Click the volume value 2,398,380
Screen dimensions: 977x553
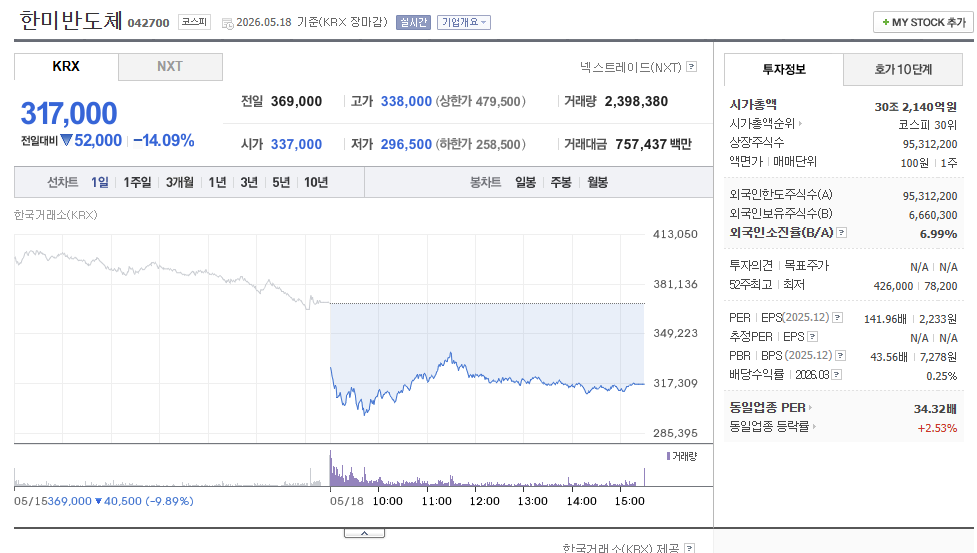click(636, 102)
